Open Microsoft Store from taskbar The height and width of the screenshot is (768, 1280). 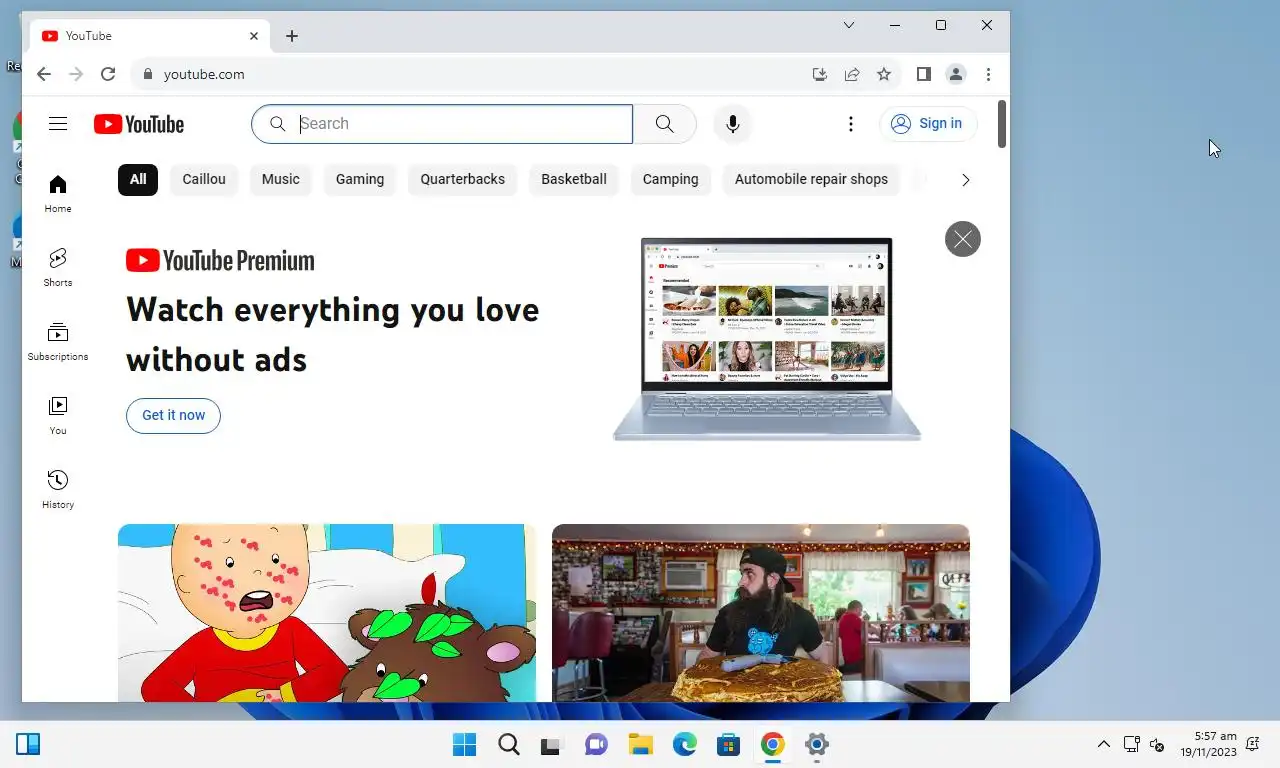(x=728, y=744)
